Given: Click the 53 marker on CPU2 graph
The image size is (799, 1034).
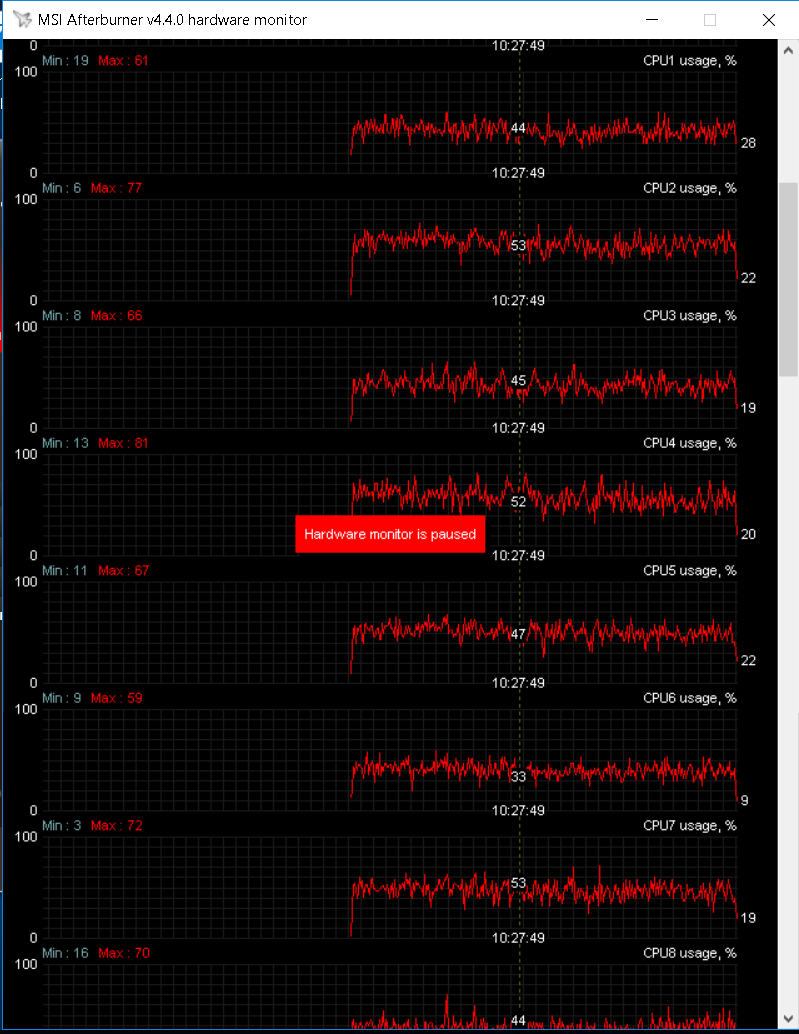Looking at the screenshot, I should click(x=518, y=245).
